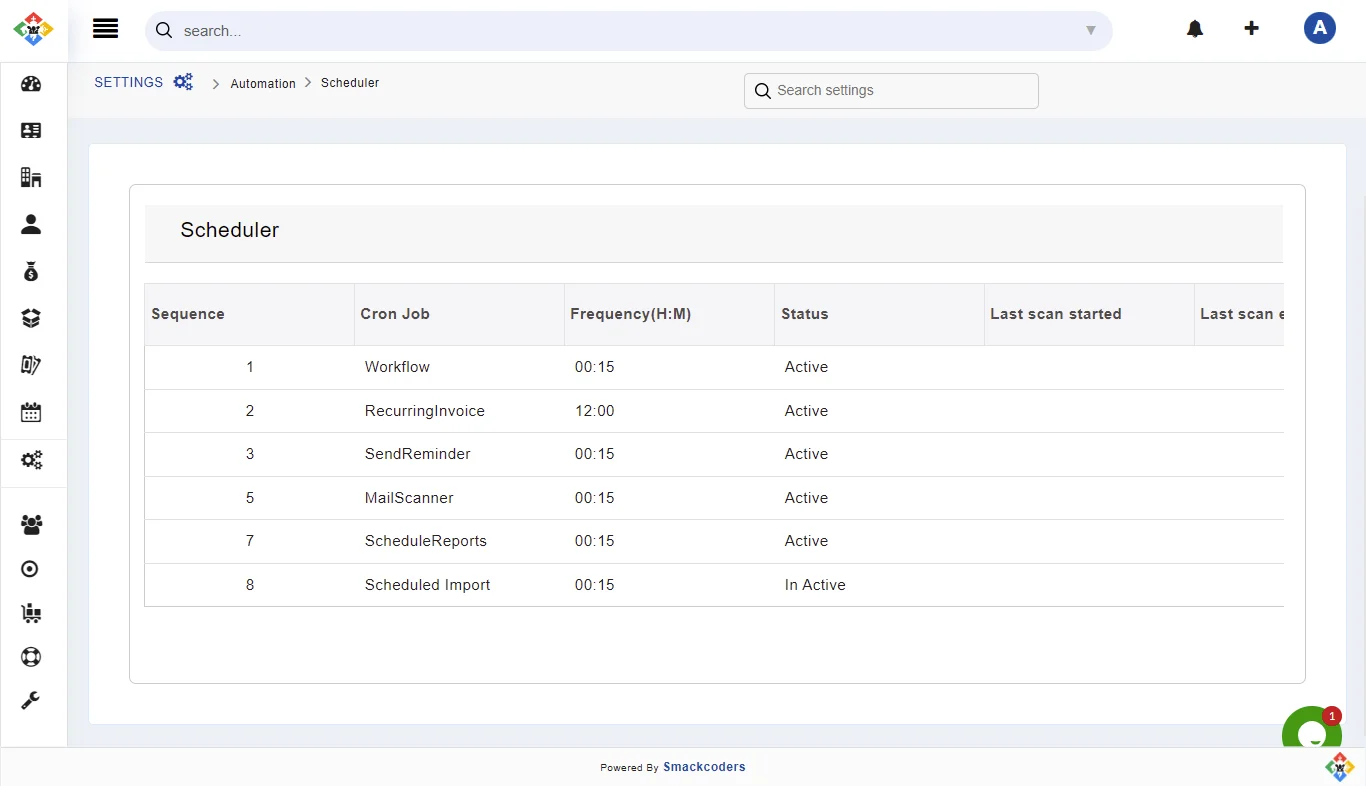The image size is (1366, 786).
Task: Select the Products box icon
Action: [x=30, y=318]
